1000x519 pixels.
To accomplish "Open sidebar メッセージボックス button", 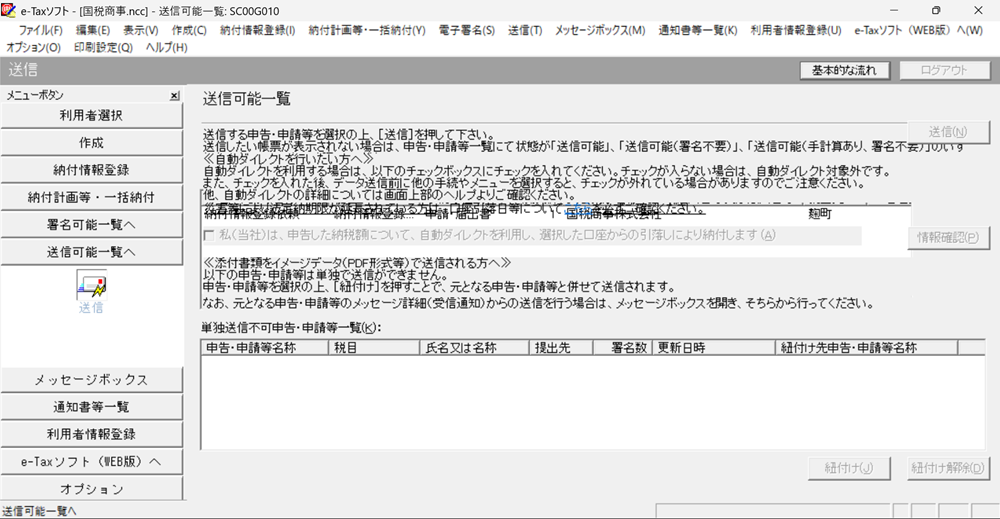I will (x=91, y=380).
